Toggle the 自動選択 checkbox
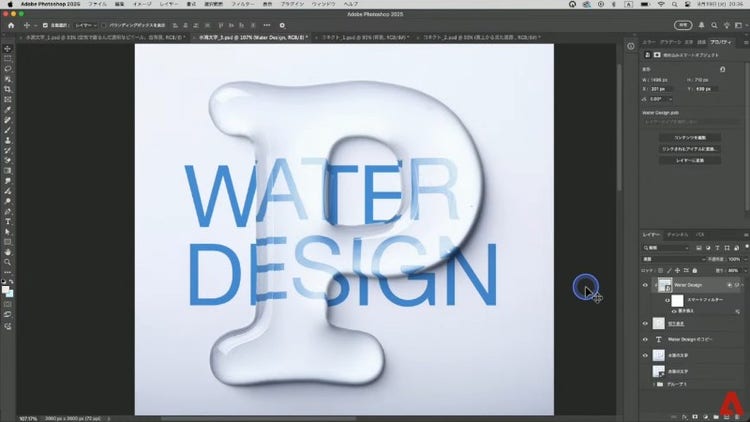The height and width of the screenshot is (422, 750). coord(45,25)
